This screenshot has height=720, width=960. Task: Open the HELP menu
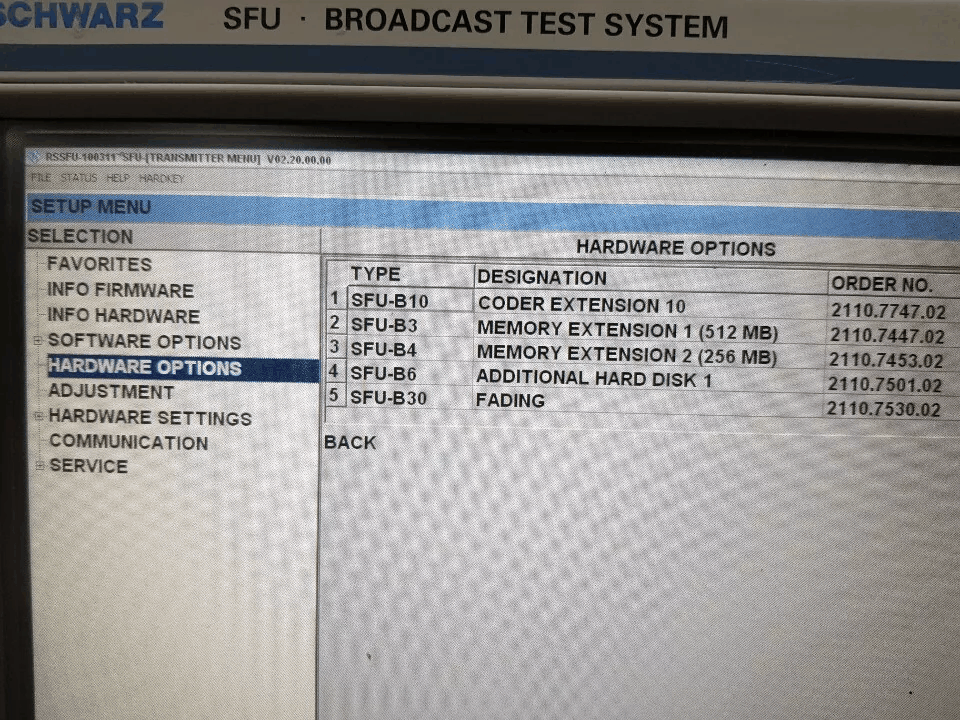click(x=118, y=178)
